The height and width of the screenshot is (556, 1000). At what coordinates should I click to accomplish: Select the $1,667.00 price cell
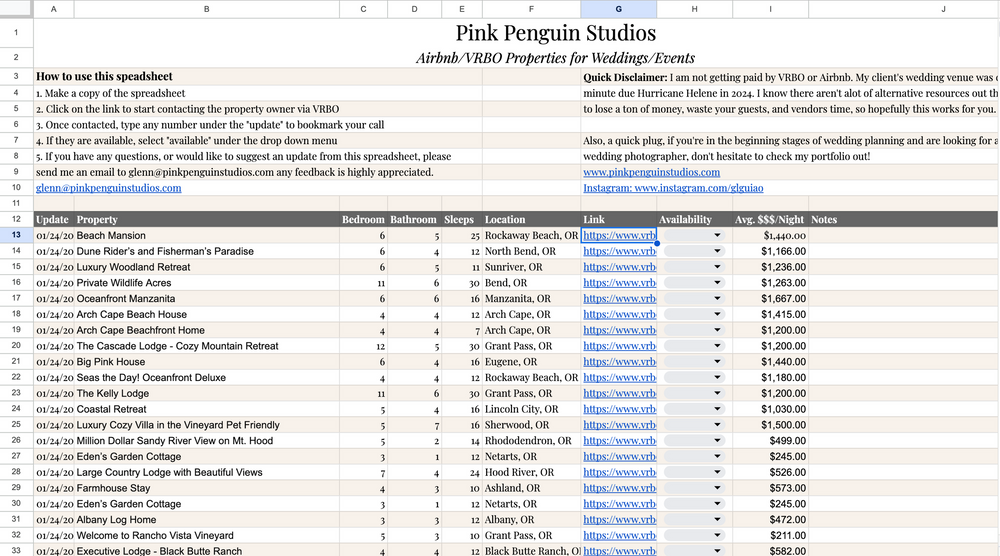tap(770, 298)
